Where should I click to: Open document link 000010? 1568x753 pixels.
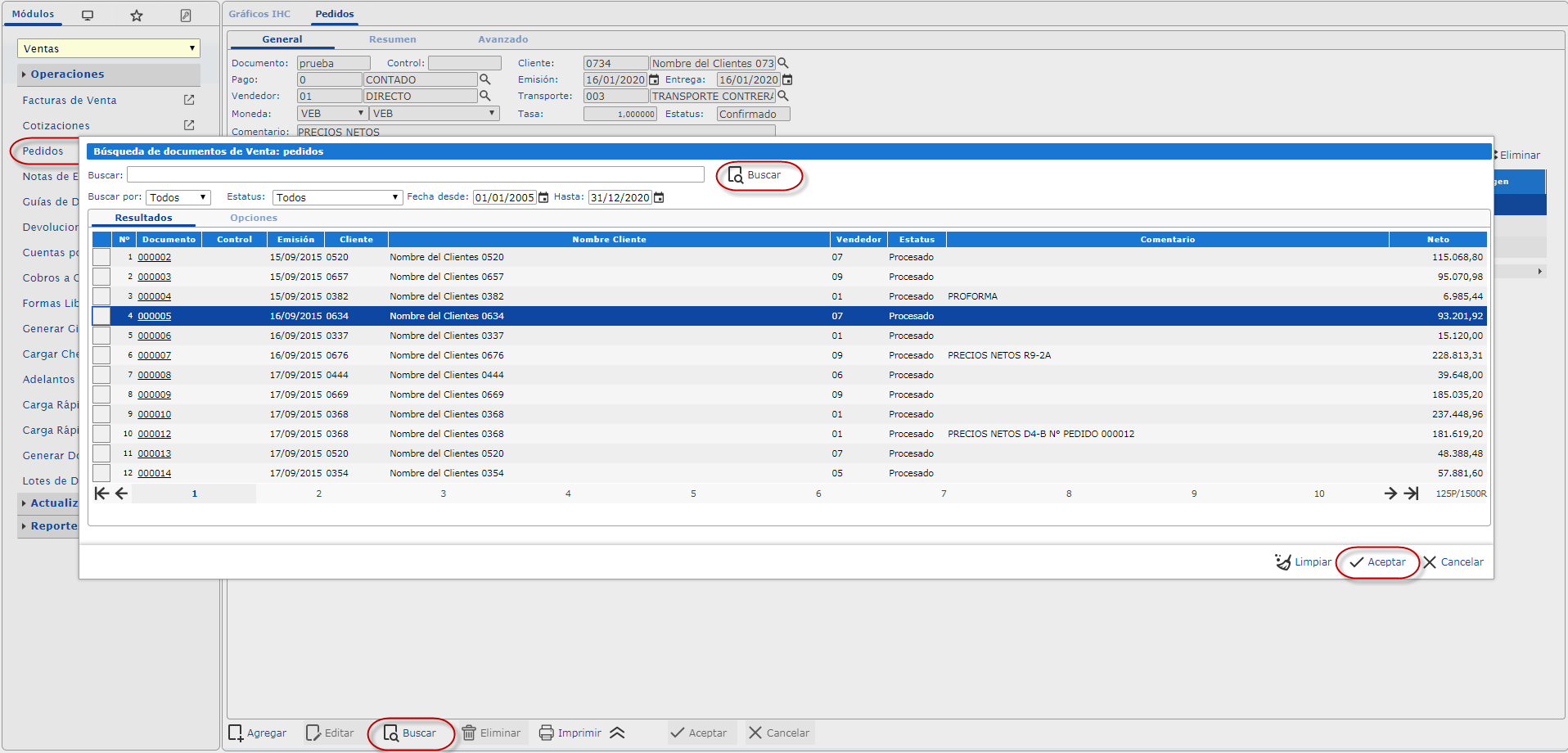point(155,414)
